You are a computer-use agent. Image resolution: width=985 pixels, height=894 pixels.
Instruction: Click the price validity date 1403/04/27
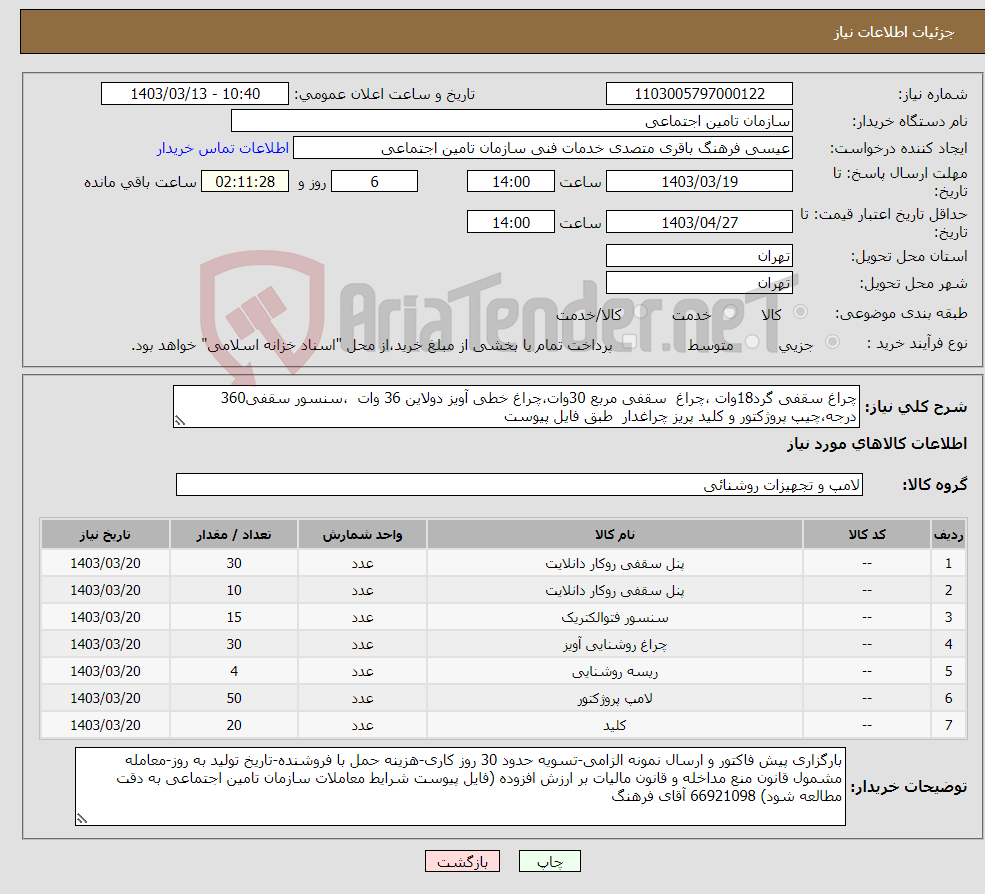pyautogui.click(x=699, y=222)
